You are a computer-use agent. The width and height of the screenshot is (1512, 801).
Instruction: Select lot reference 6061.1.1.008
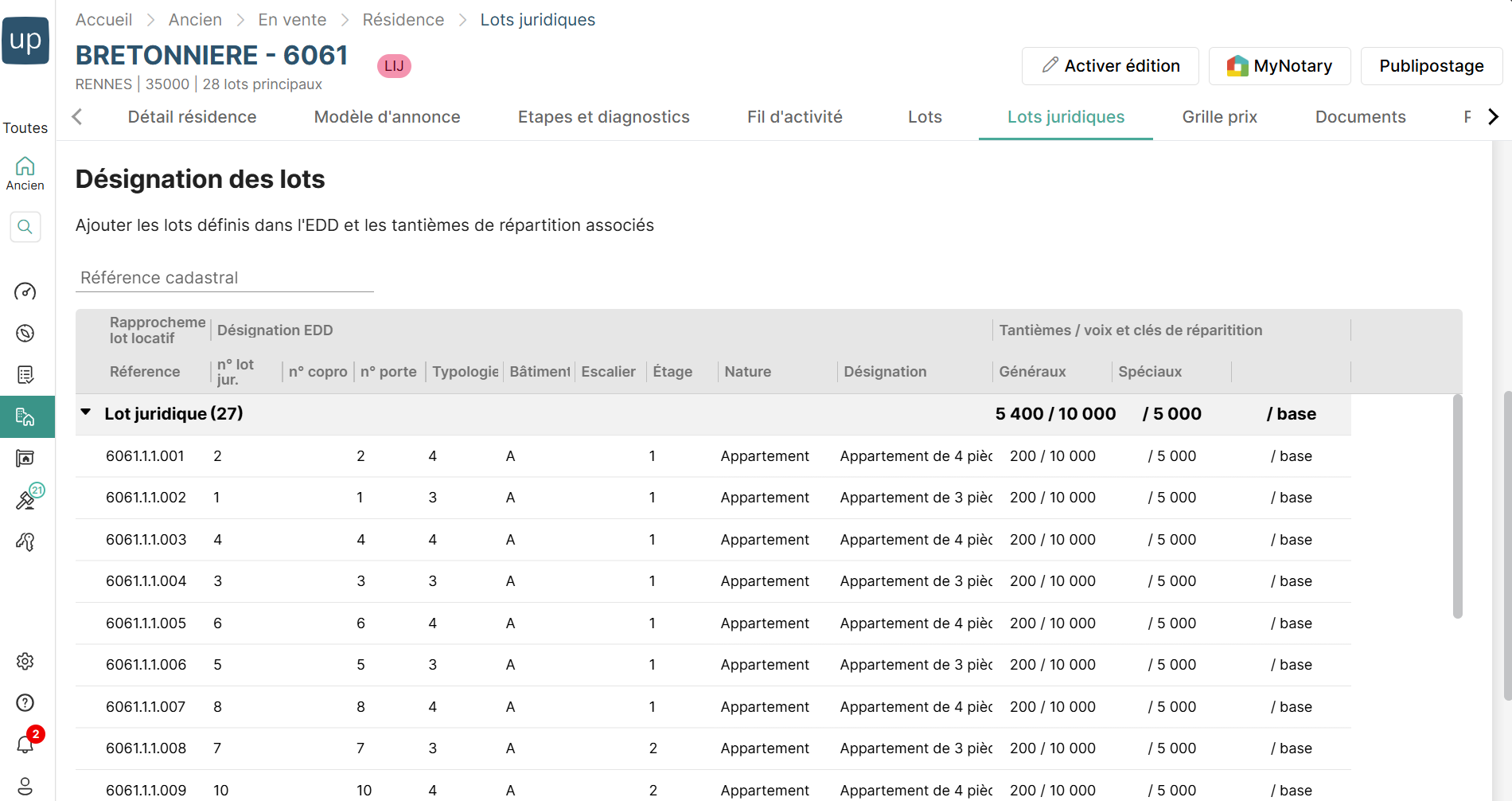(x=146, y=748)
